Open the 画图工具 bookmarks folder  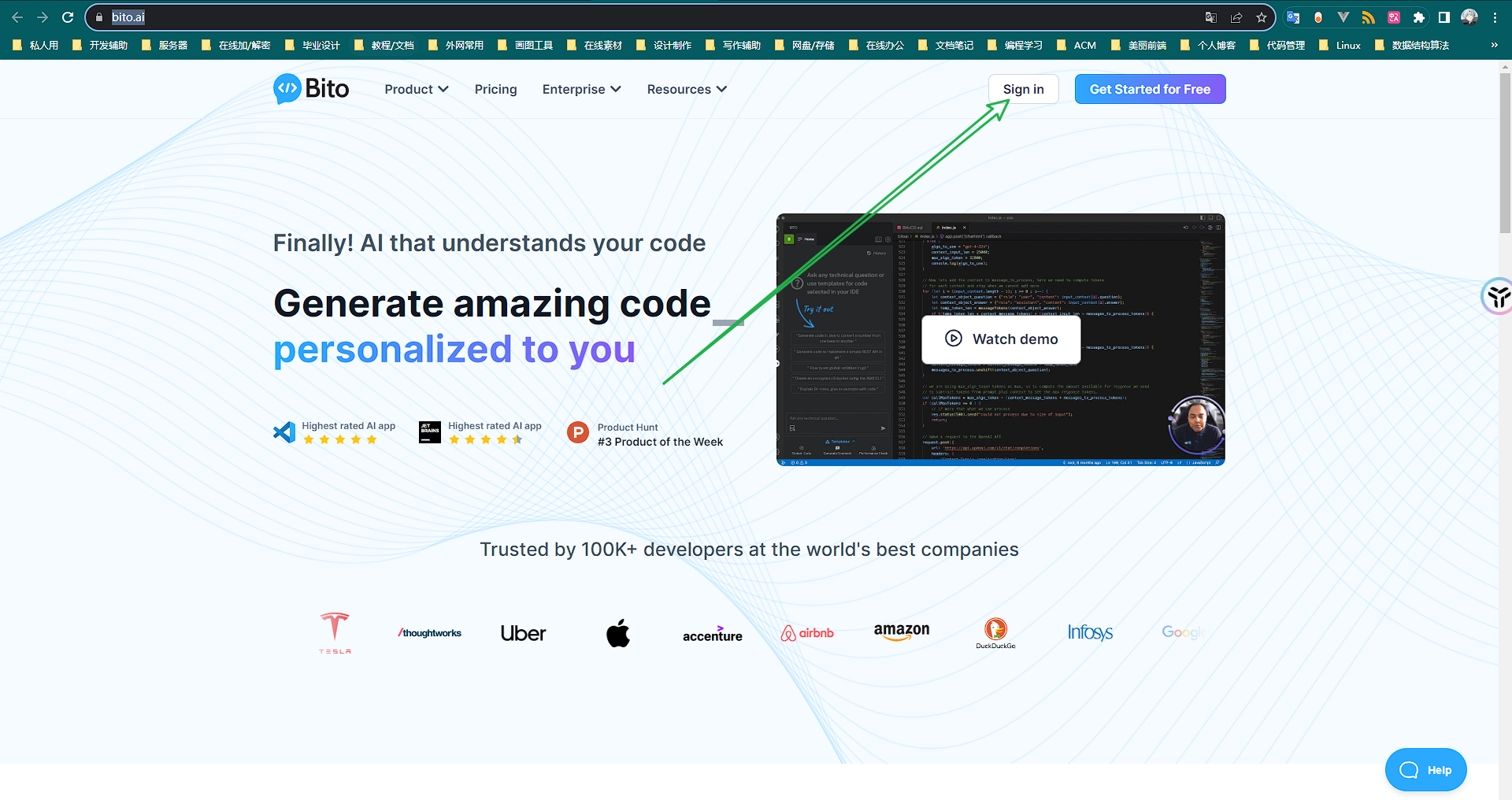click(525, 46)
